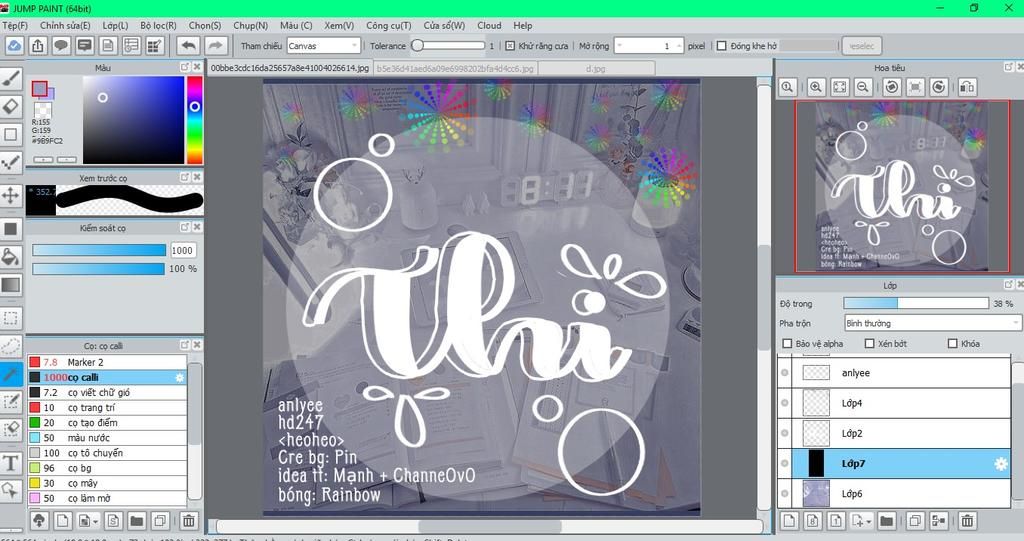Screen dimensions: 1024x541
Task: Toggle visibility of the anlyee layer
Action: click(784, 373)
